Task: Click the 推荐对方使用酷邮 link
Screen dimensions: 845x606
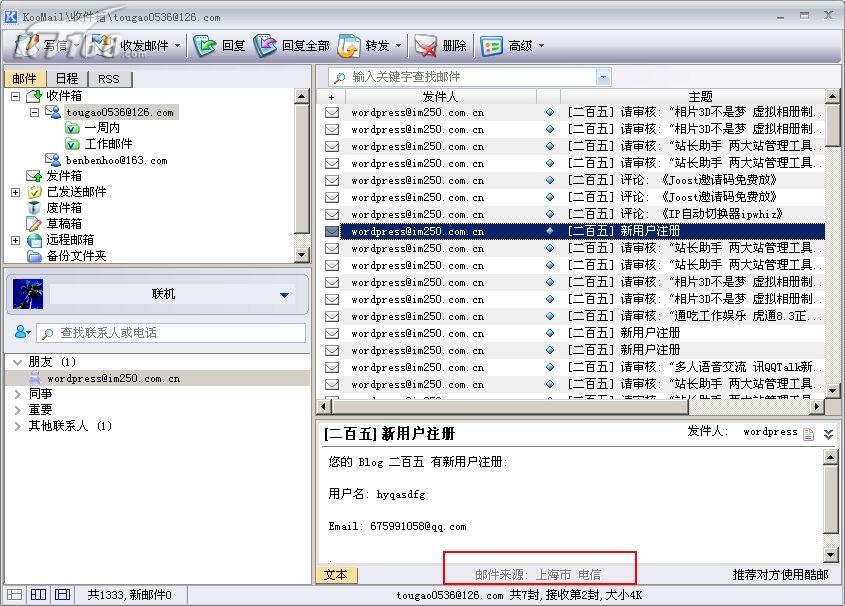Action: pos(780,575)
